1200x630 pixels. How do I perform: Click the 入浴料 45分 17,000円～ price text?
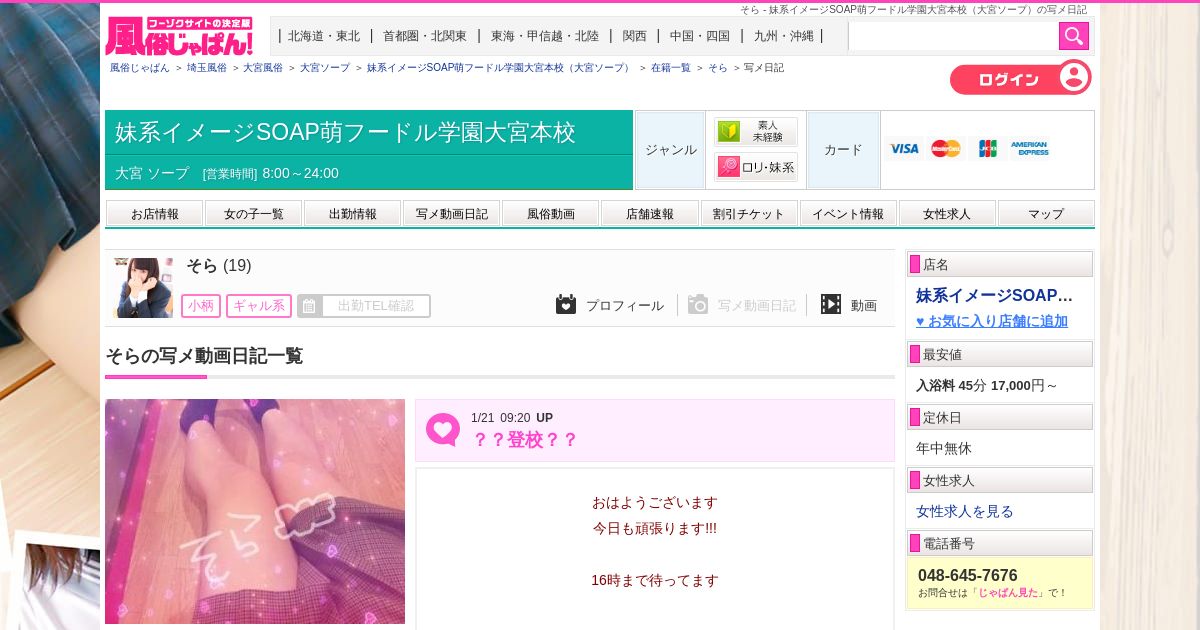click(987, 385)
